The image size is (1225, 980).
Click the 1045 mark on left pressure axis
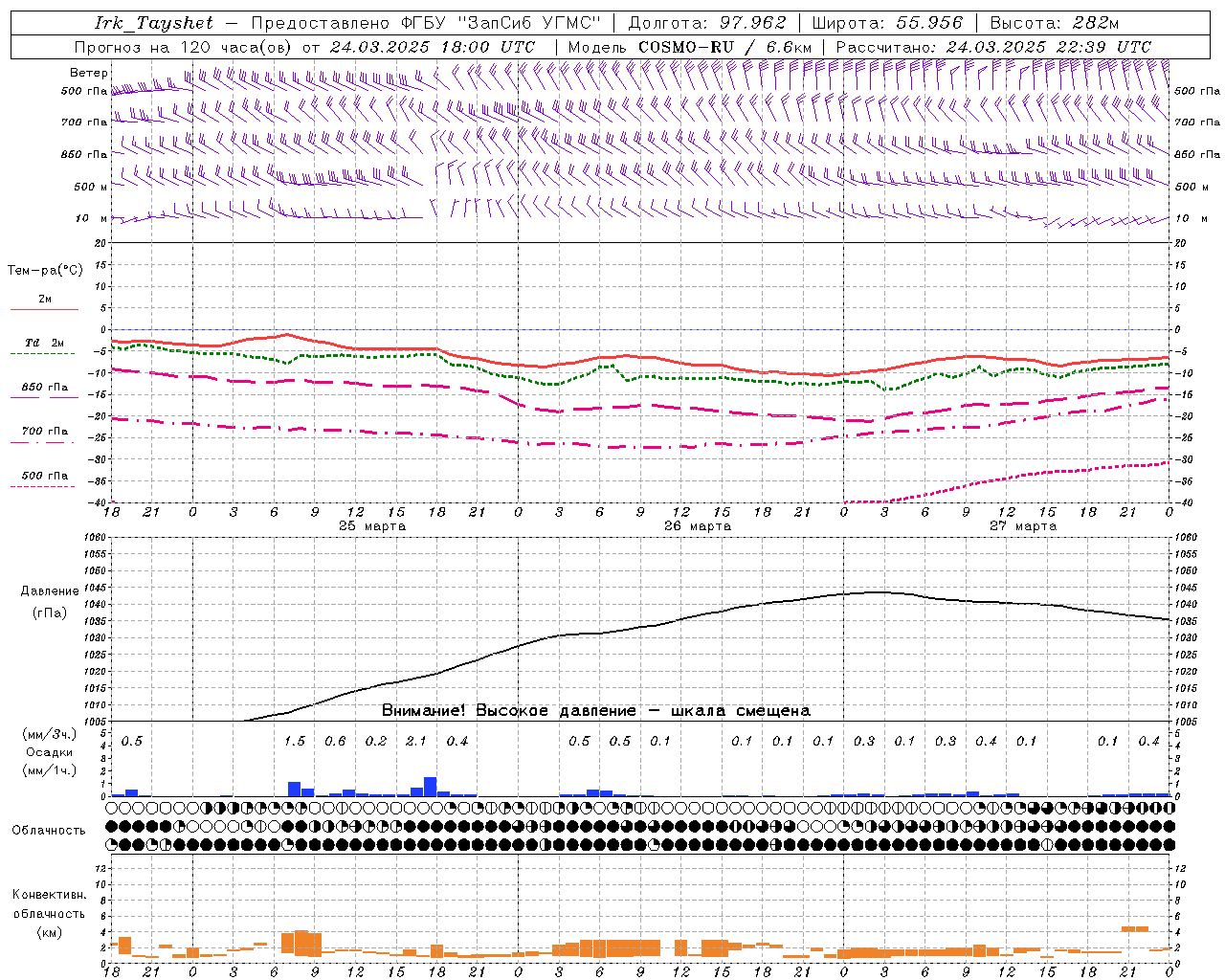(95, 588)
